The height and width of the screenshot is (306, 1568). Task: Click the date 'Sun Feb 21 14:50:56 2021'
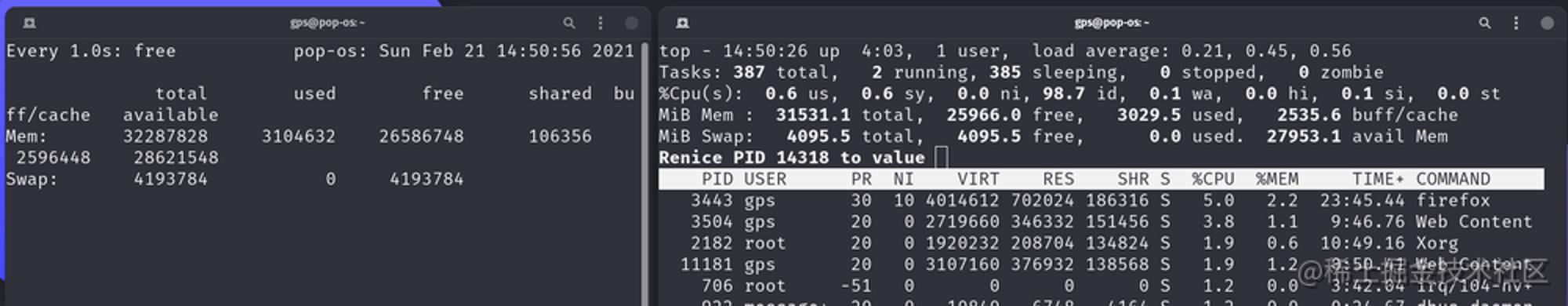click(x=506, y=51)
